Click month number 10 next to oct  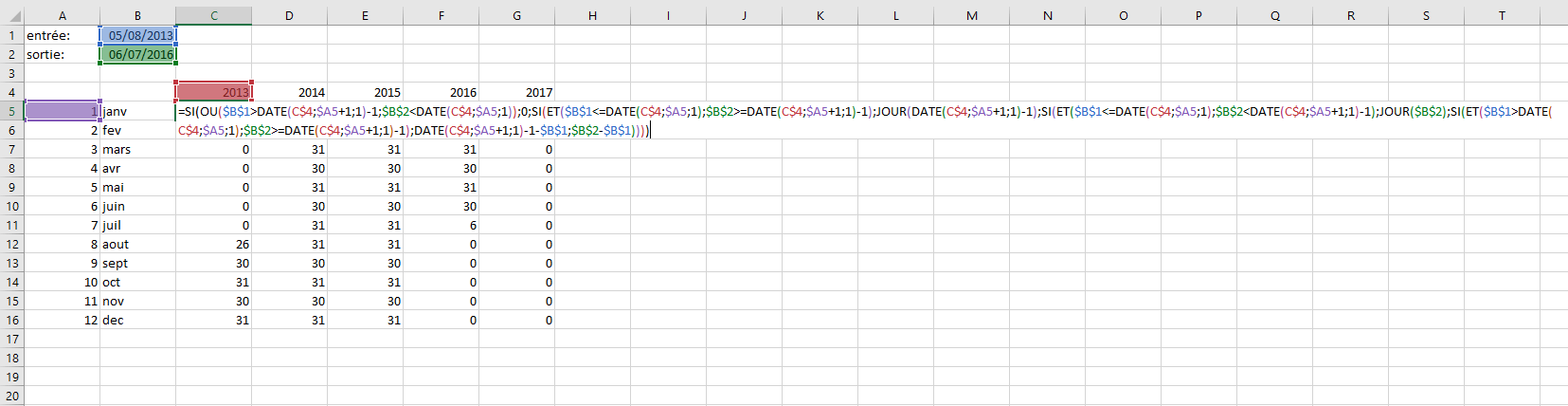[62, 282]
